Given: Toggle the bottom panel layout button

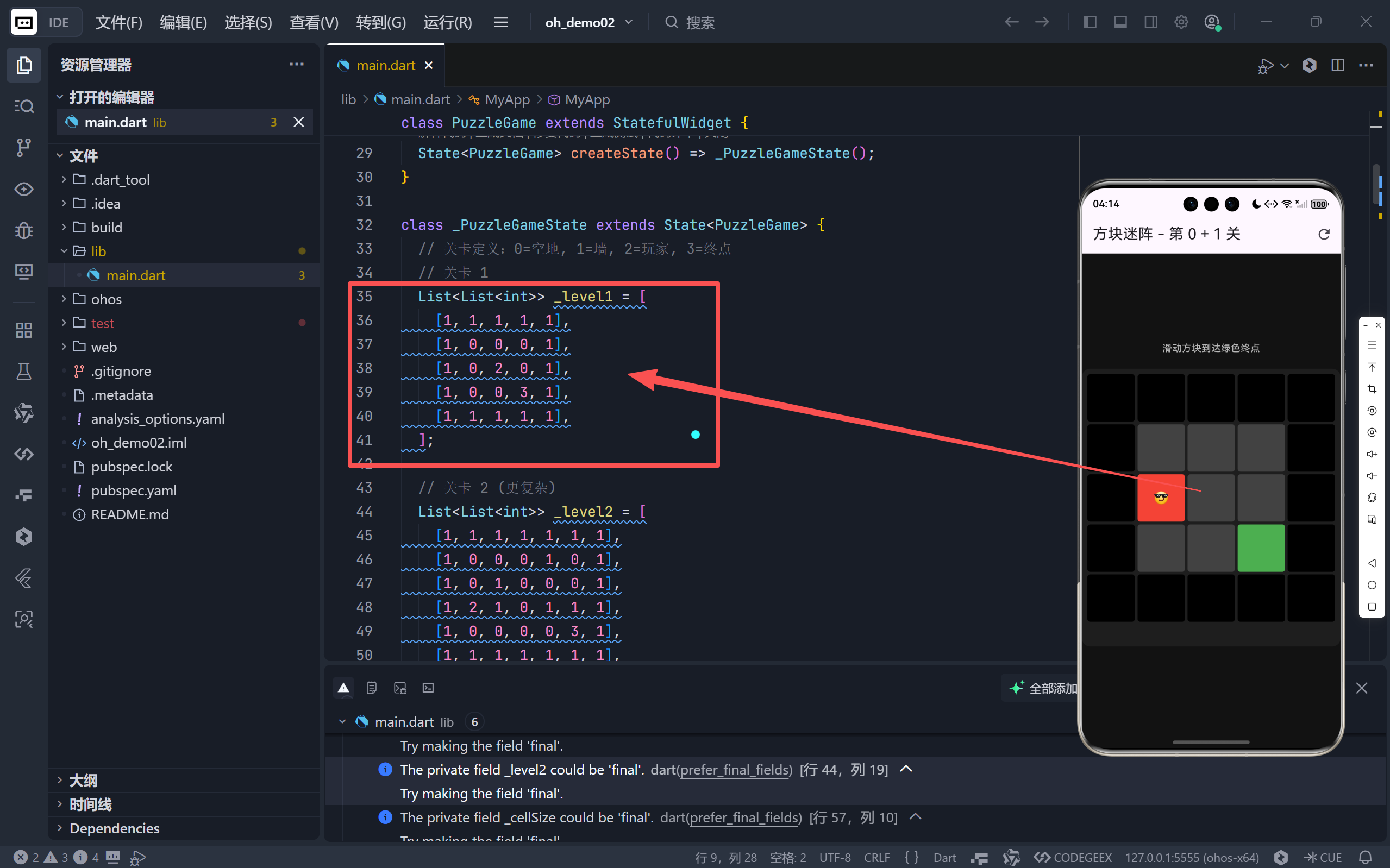Looking at the screenshot, I should coord(1120,22).
